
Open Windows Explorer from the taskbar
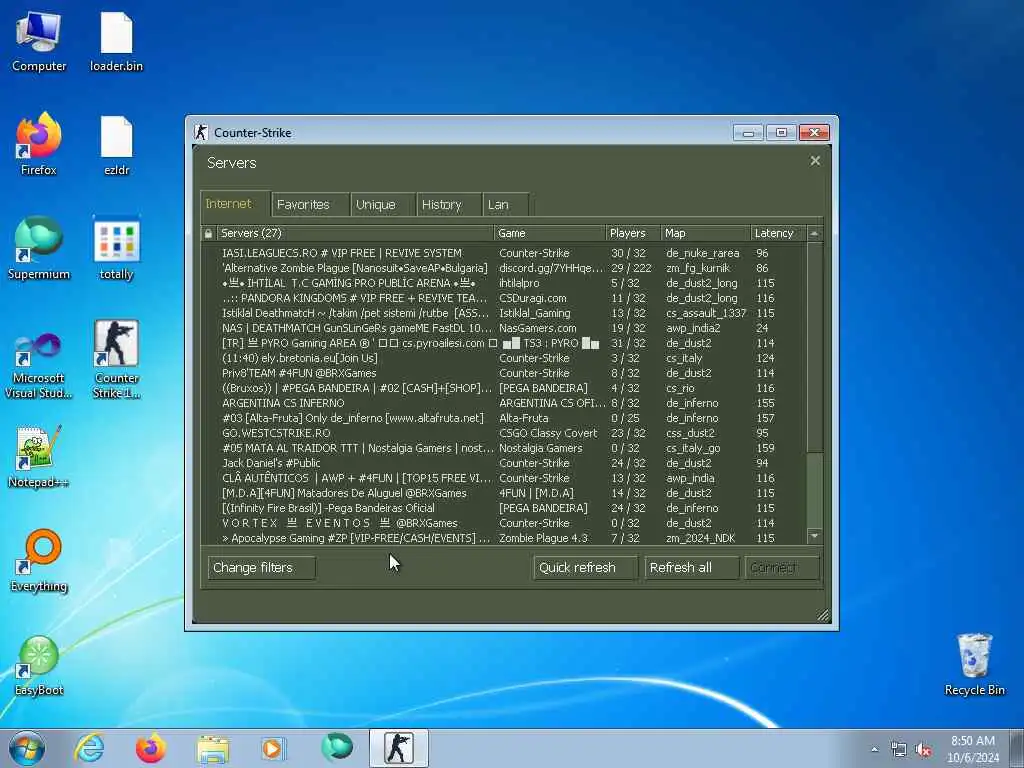click(x=213, y=748)
